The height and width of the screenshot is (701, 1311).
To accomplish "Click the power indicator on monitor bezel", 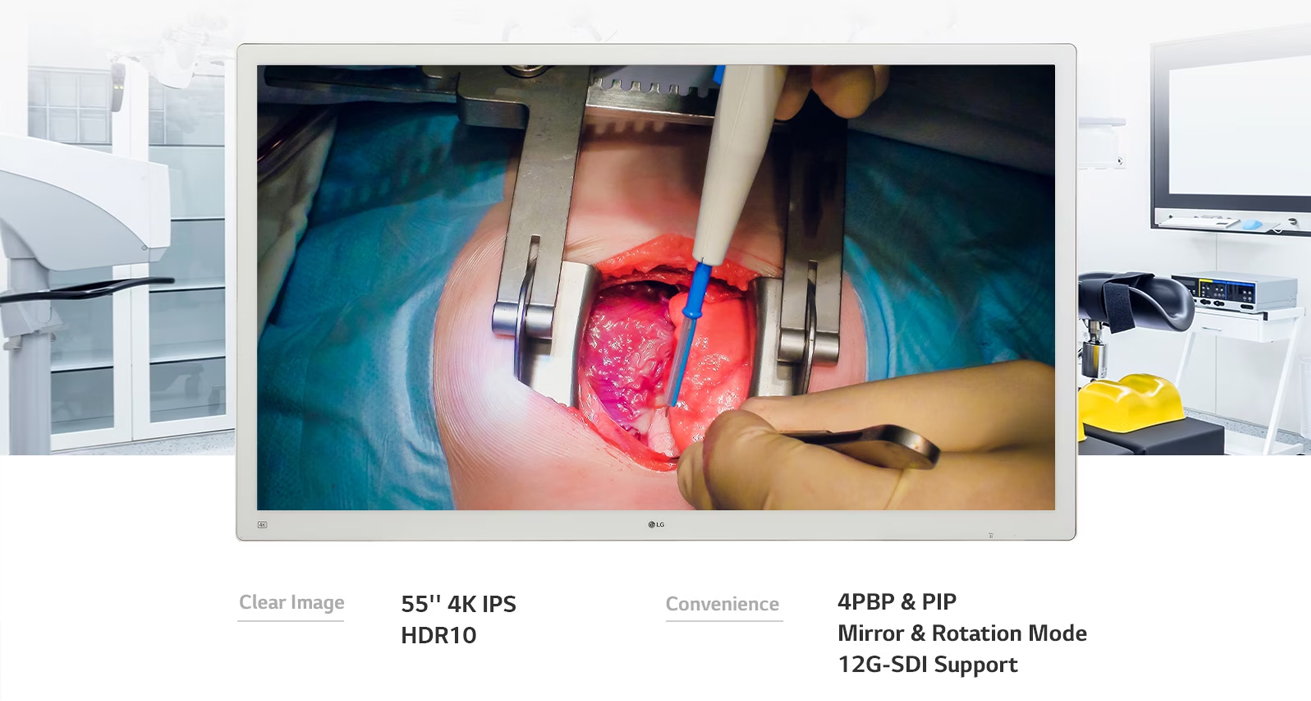I will coord(990,535).
